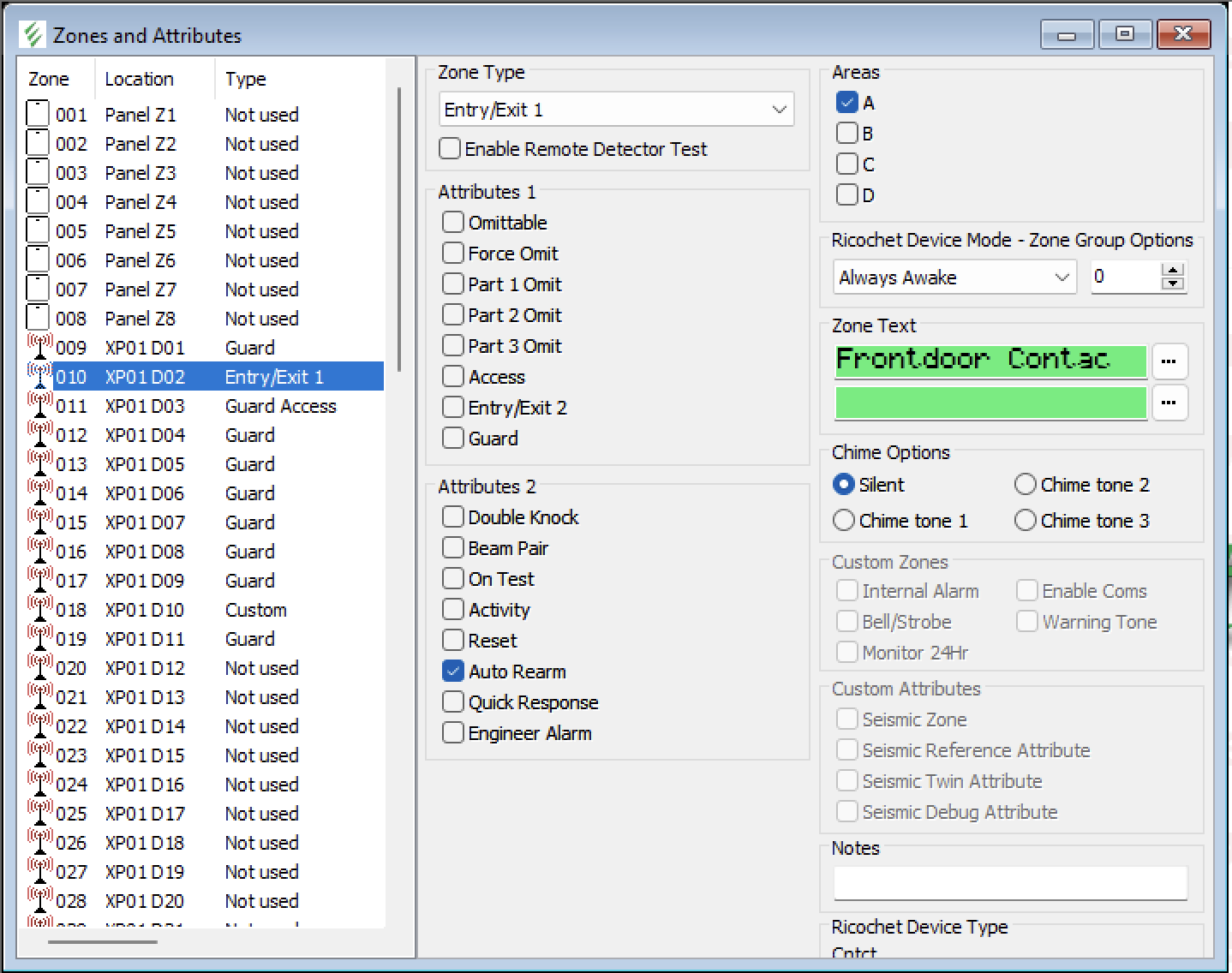This screenshot has height=973, width=1232.
Task: Open the Zone Type dropdown
Action: 617,110
